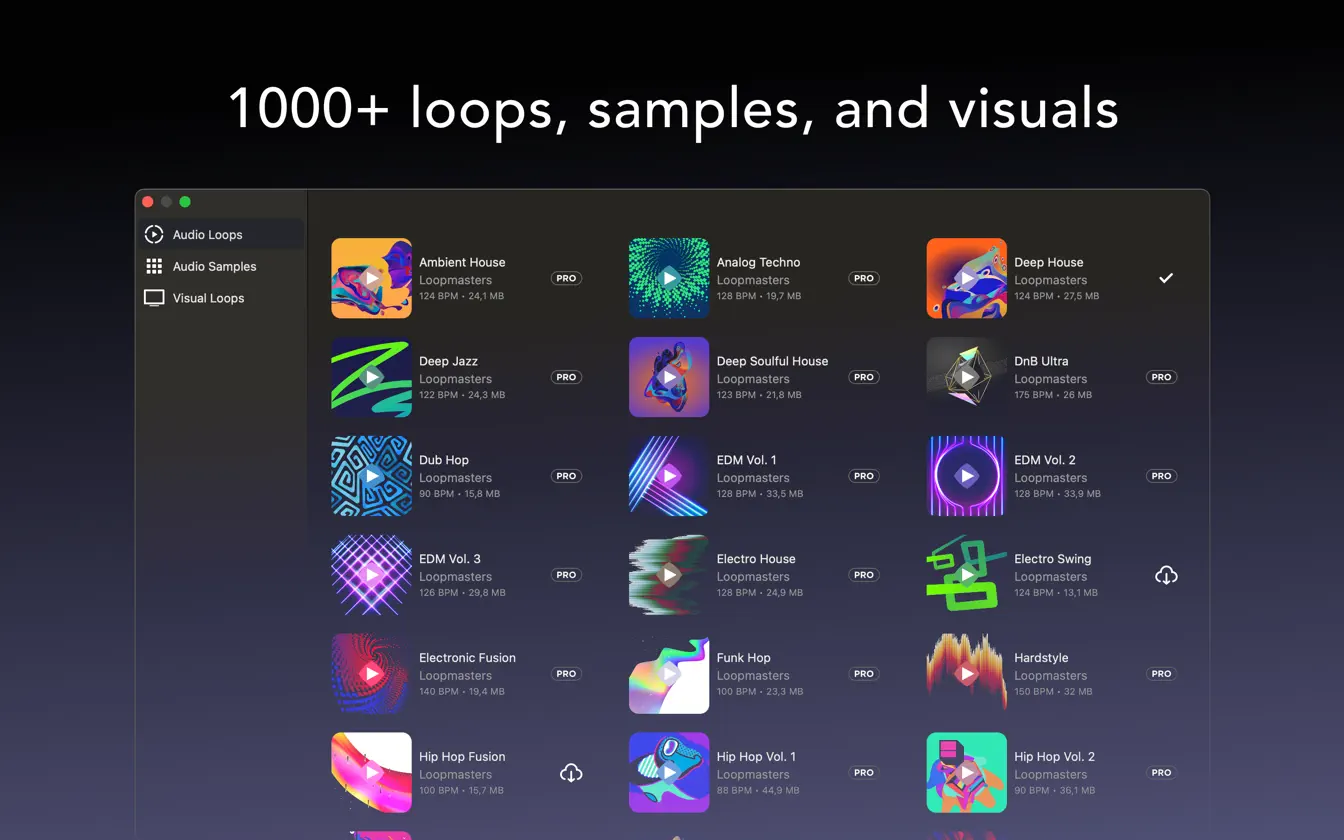Image resolution: width=1344 pixels, height=840 pixels.
Task: Play the Analog Techno loop preview
Action: (669, 278)
